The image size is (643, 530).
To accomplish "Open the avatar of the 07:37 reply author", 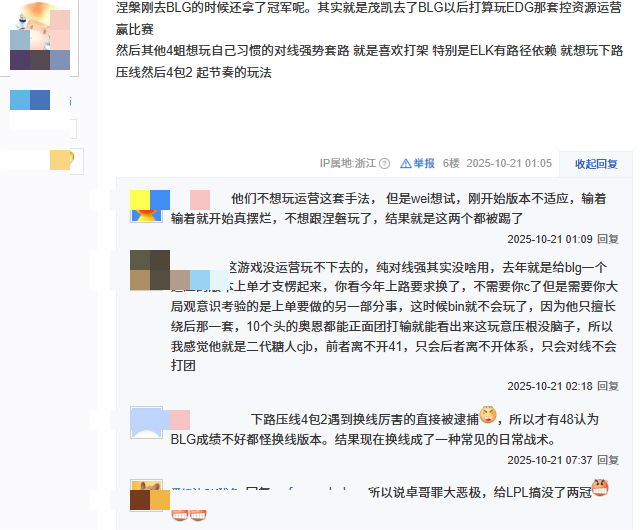I will 146,423.
